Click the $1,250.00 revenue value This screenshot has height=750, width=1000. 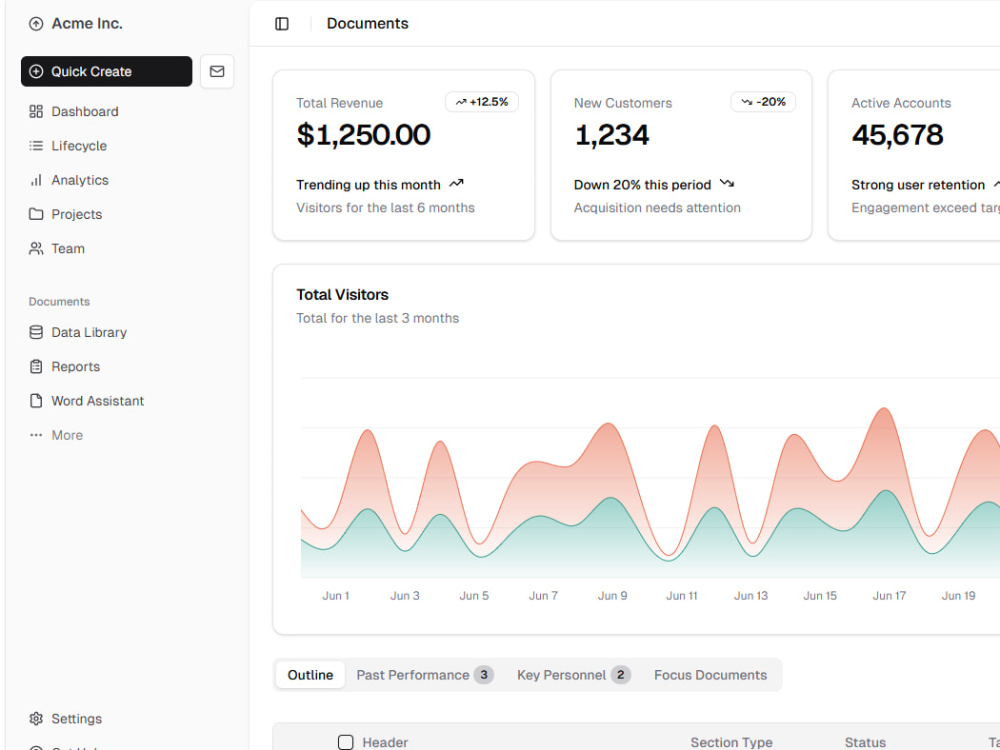coord(364,135)
